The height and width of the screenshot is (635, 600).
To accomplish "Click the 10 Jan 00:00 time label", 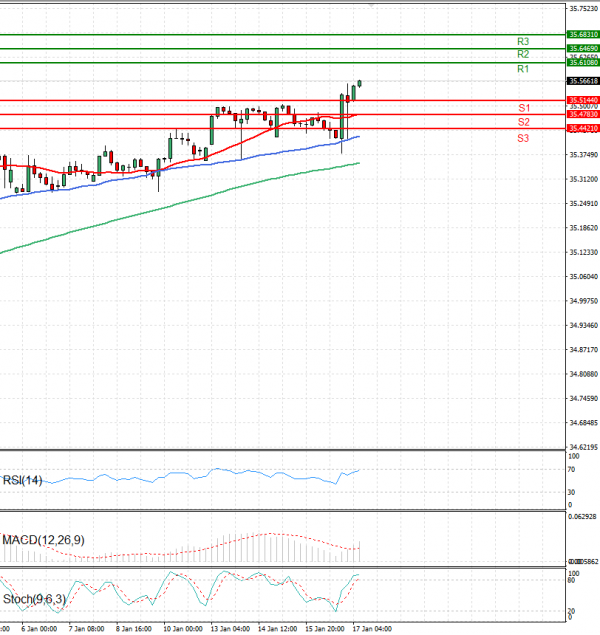I will coord(183,629).
